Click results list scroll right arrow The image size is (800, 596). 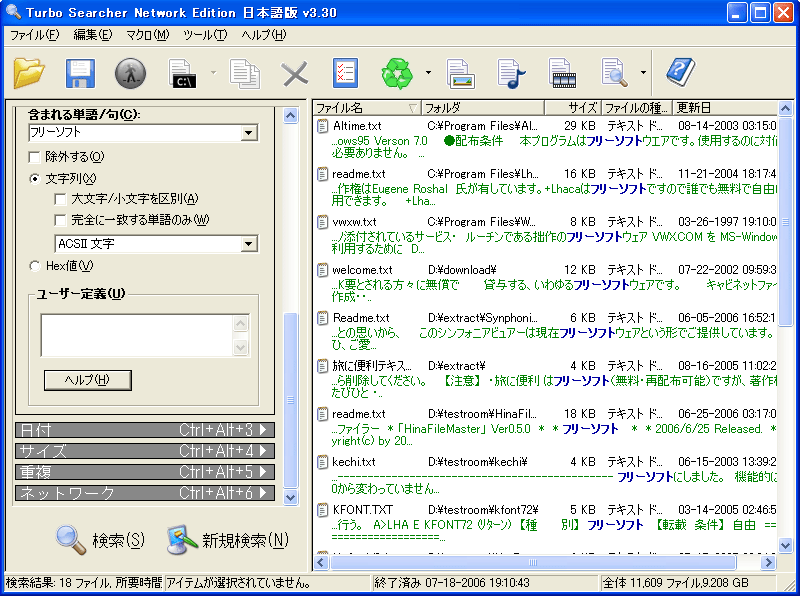(768, 563)
